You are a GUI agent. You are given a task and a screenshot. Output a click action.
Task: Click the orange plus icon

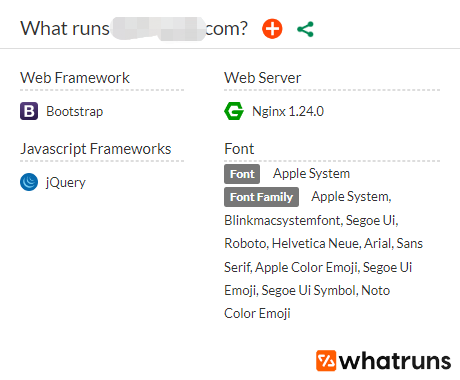pos(272,29)
